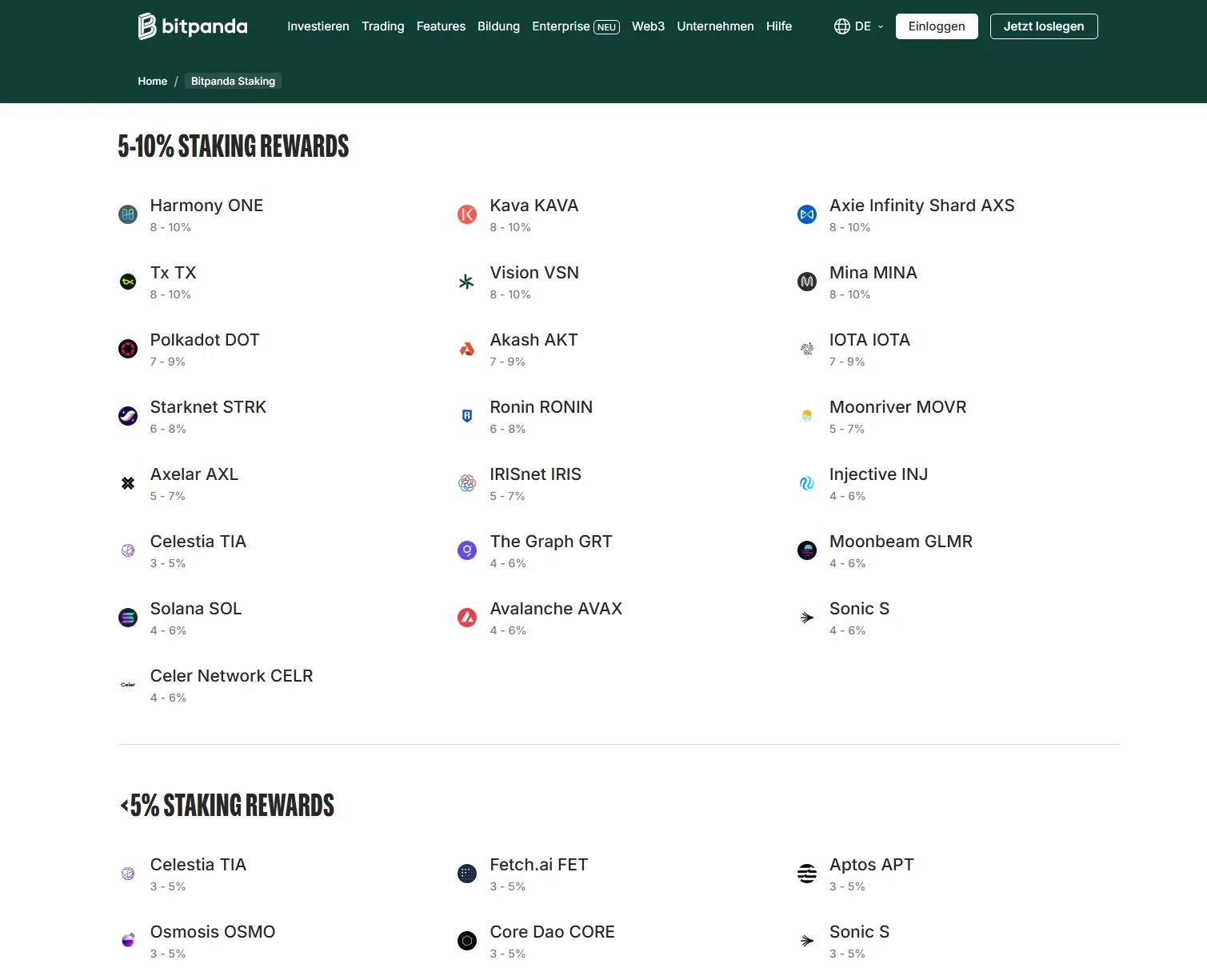Image resolution: width=1207 pixels, height=980 pixels.
Task: Open the Features menu
Action: (x=441, y=26)
